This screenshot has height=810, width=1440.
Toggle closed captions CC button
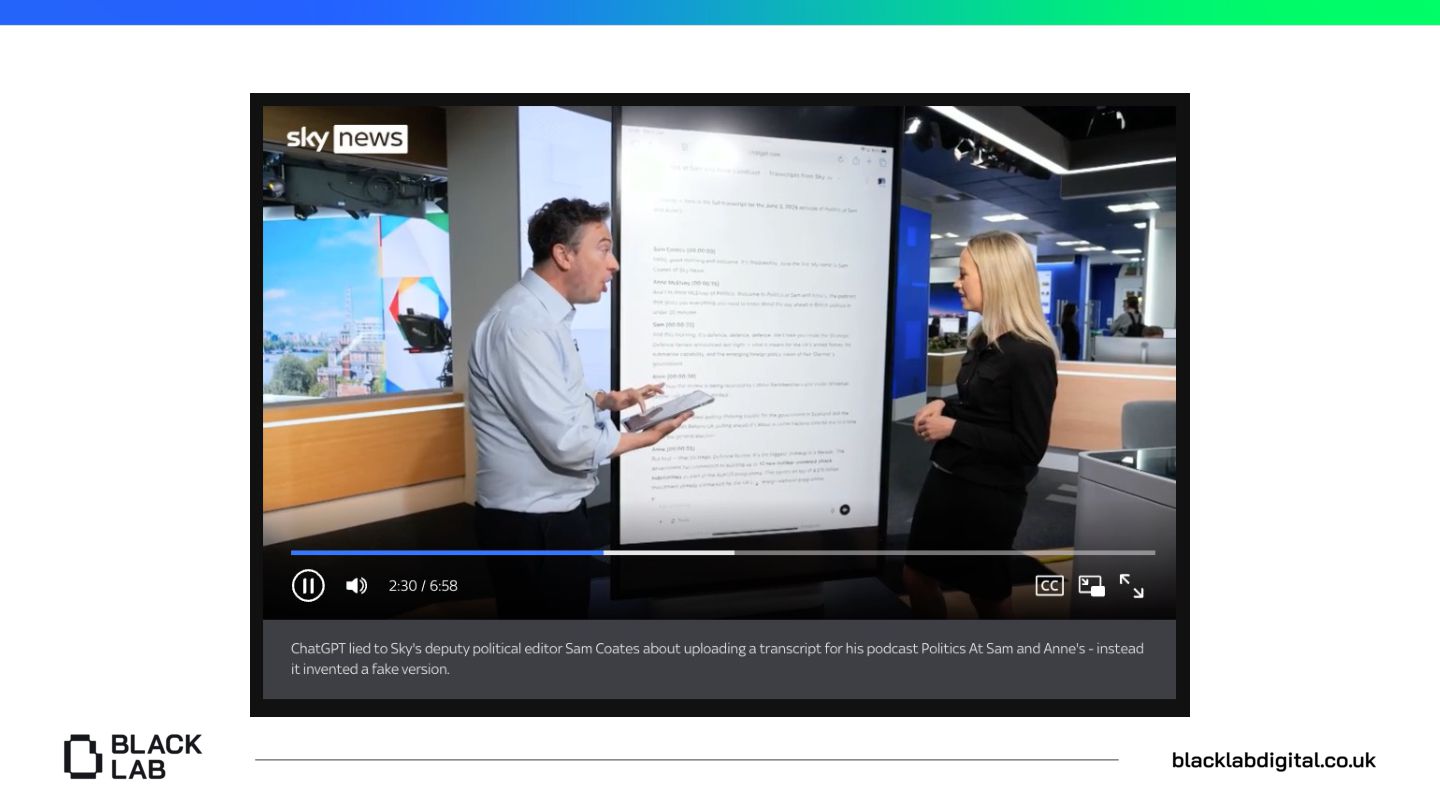click(x=1049, y=586)
